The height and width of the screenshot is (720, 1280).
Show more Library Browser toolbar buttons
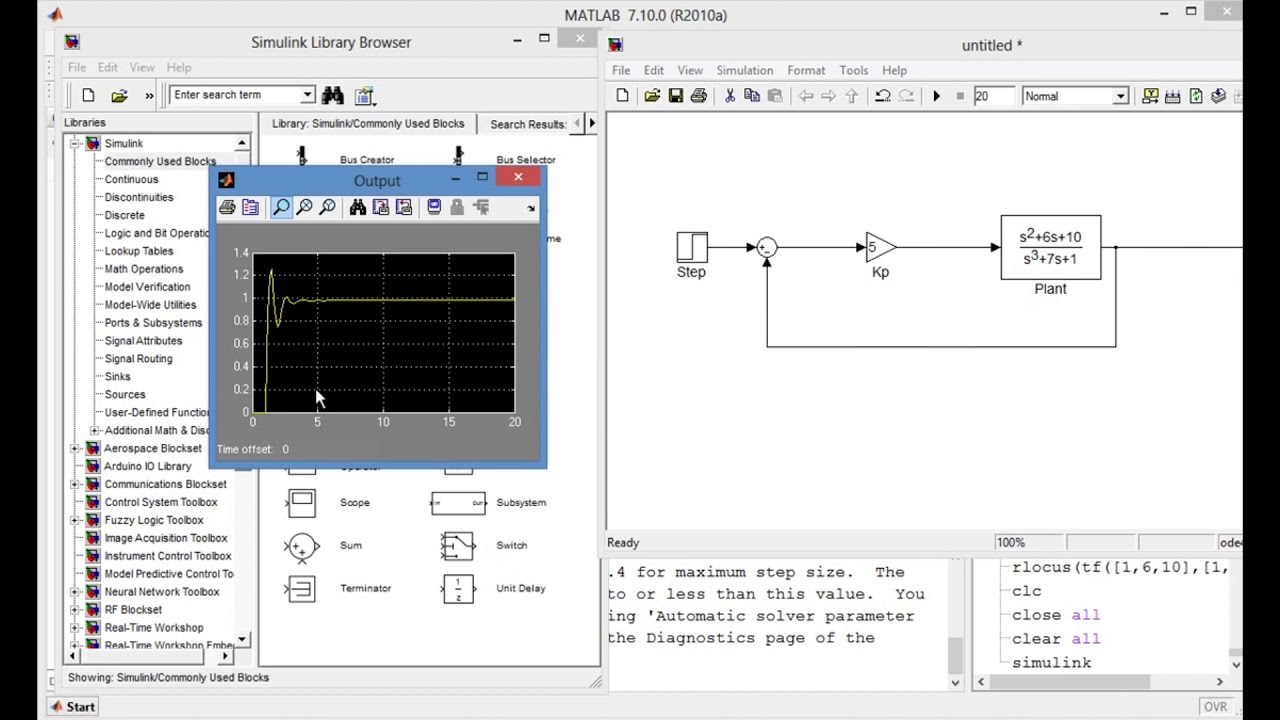149,95
